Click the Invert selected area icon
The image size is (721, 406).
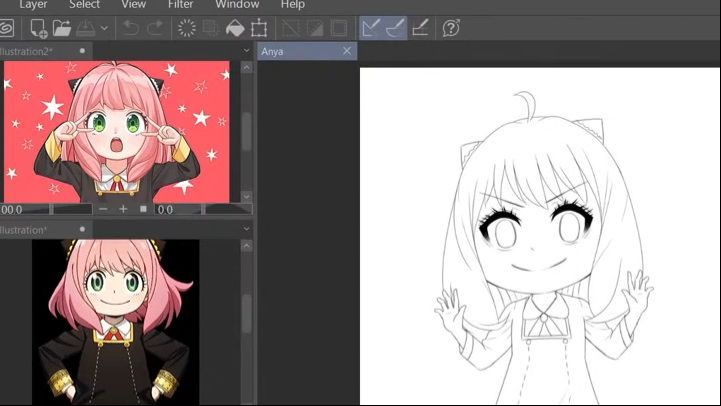(x=315, y=29)
